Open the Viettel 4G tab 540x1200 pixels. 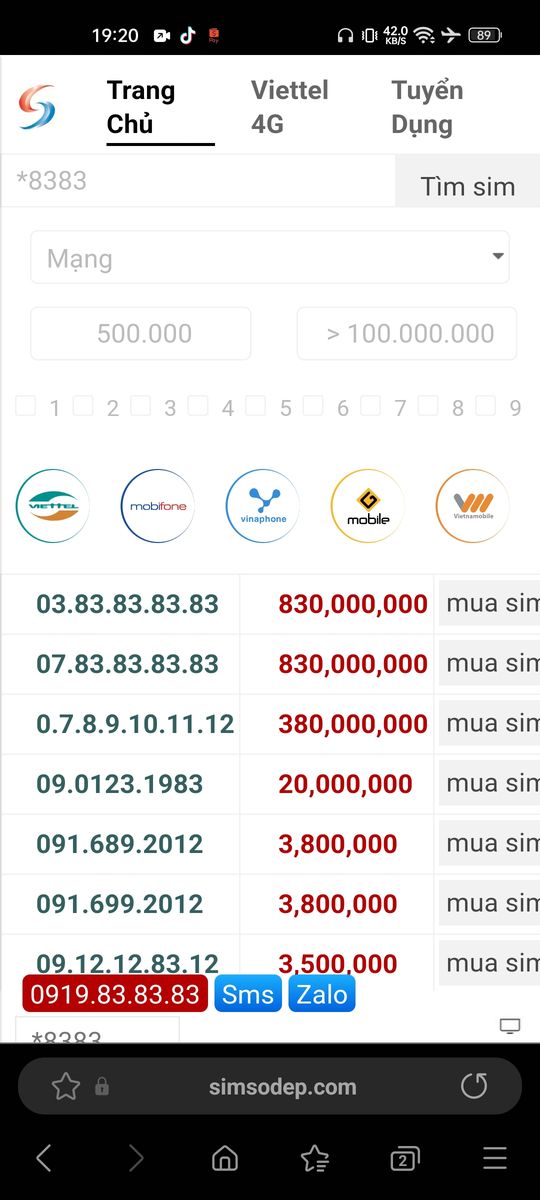(x=290, y=107)
